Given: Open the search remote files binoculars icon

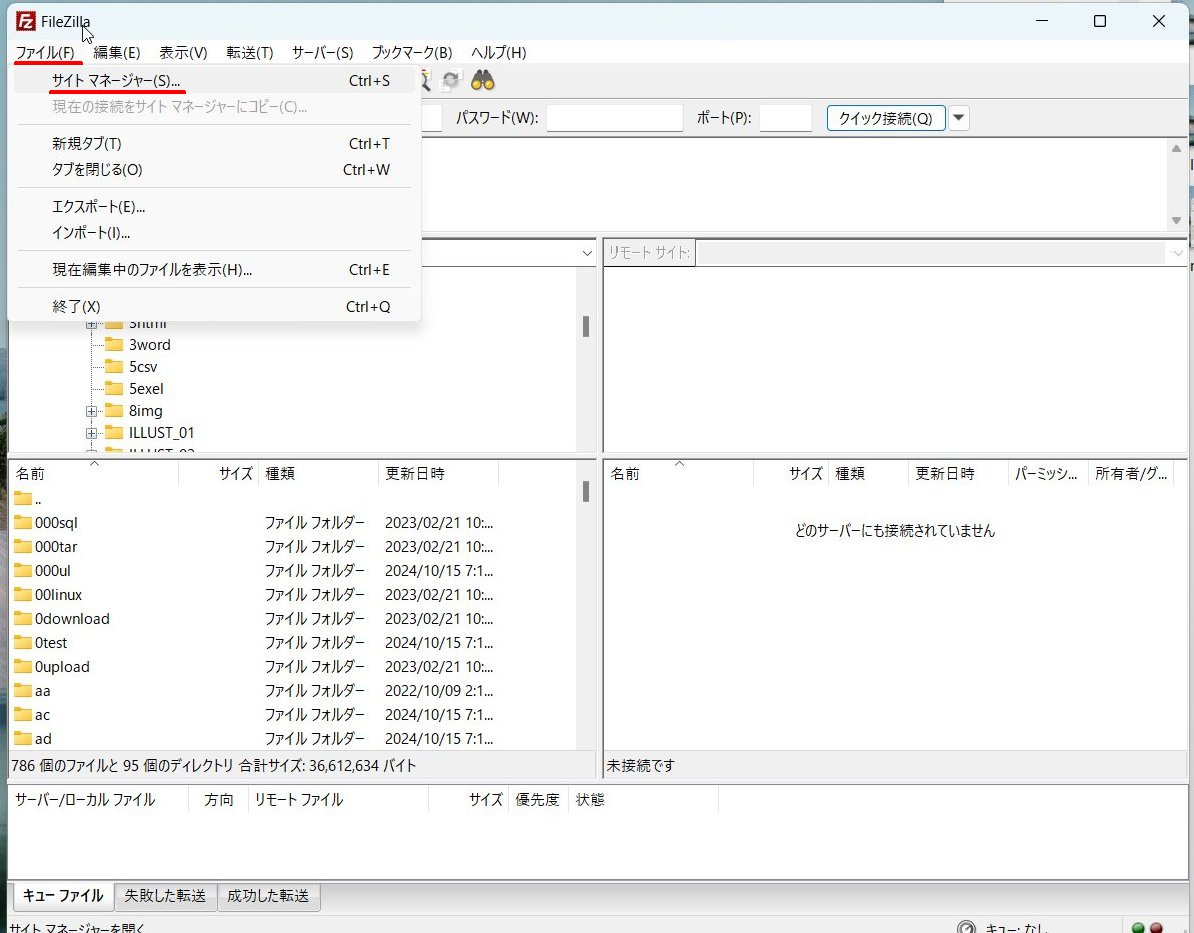Looking at the screenshot, I should [483, 81].
